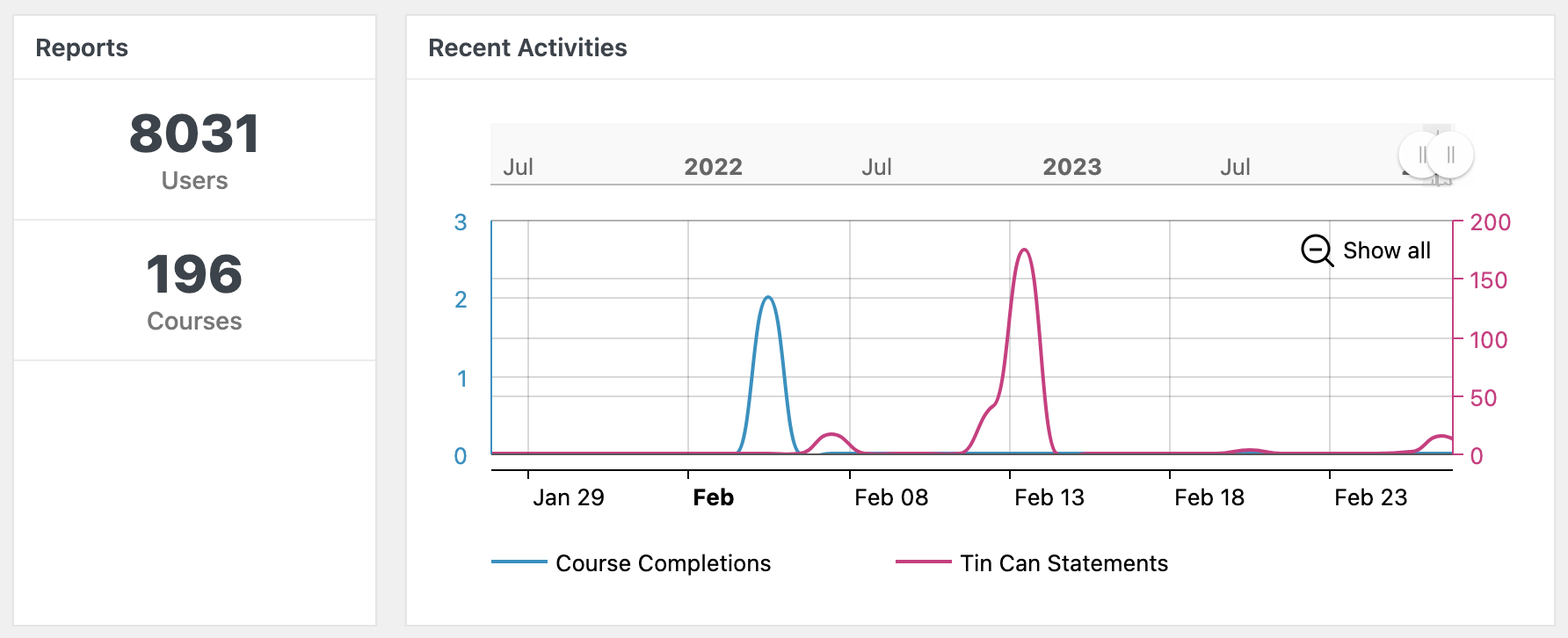Click the Feb 13 date axis label
1568x638 pixels.
point(1049,497)
